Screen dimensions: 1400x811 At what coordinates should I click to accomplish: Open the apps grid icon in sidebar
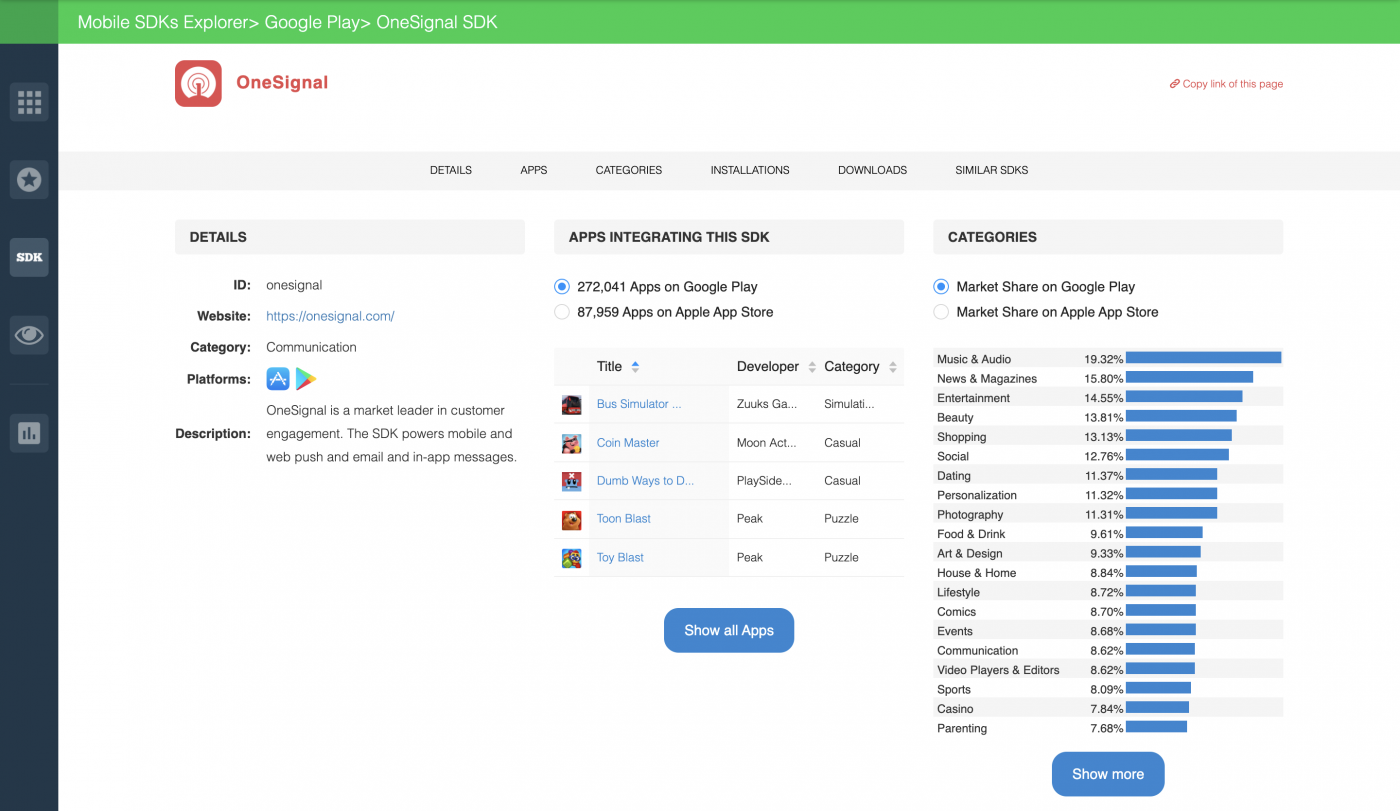[x=29, y=101]
